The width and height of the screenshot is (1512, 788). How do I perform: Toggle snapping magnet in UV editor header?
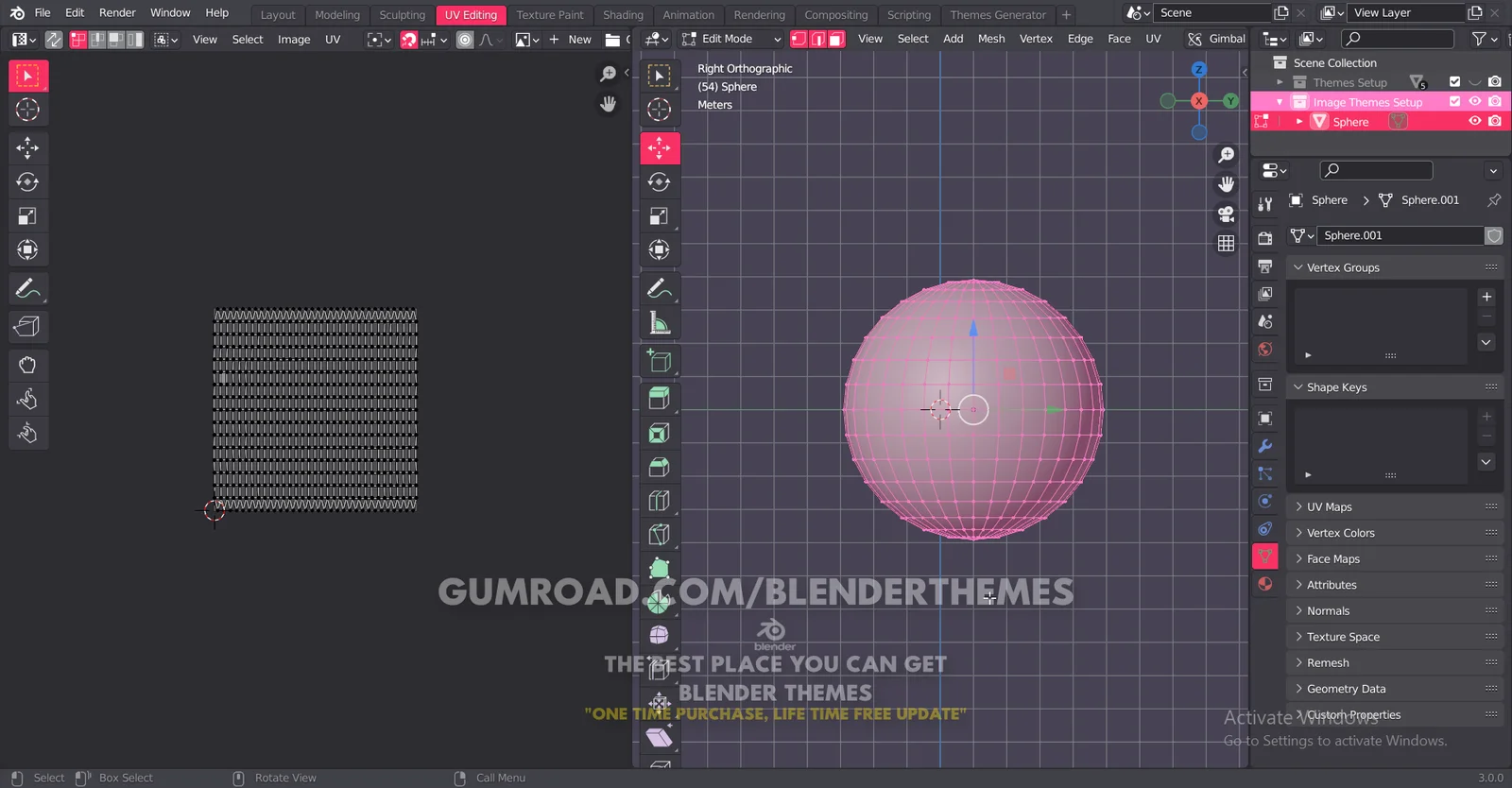[x=408, y=40]
